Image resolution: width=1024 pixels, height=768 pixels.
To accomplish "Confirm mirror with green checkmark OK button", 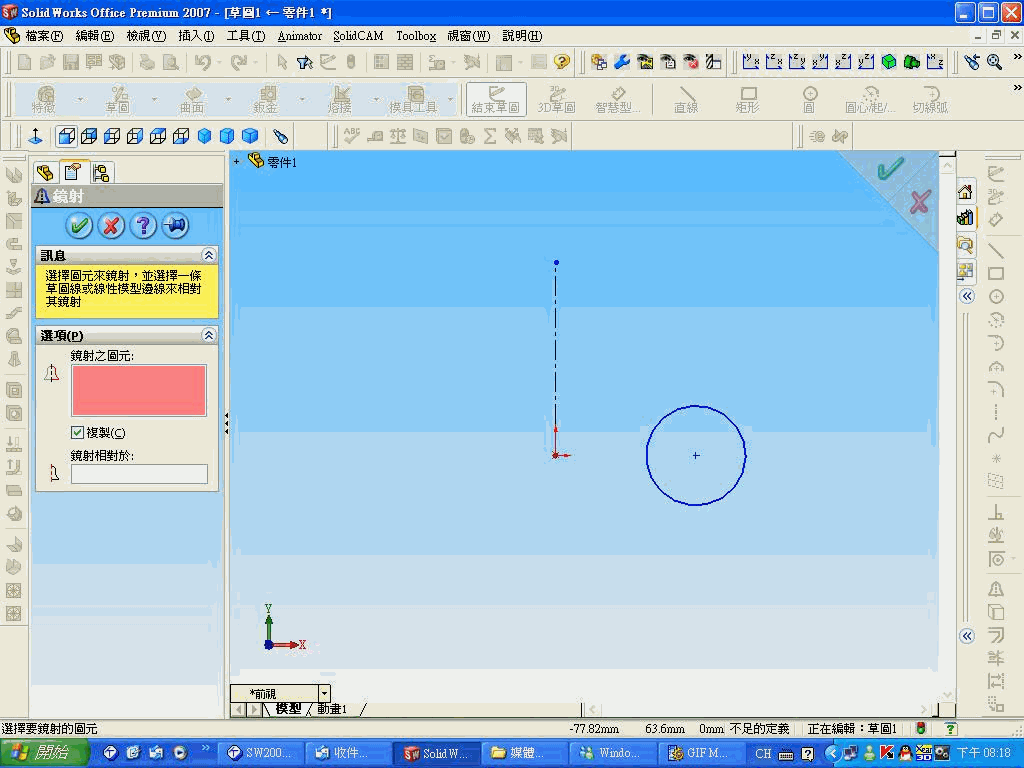I will [80, 226].
